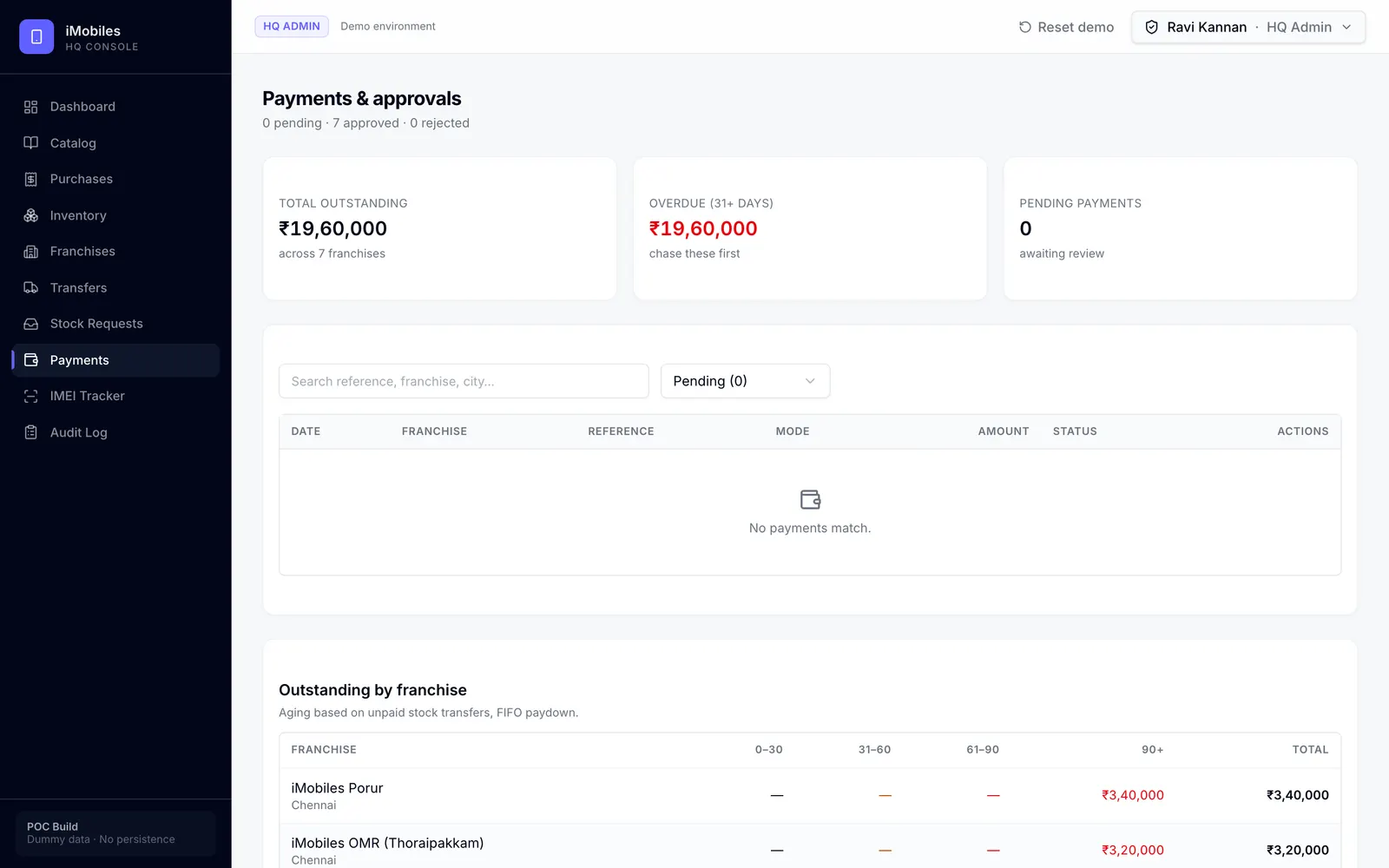Click the Franchises building icon
This screenshot has width=1389, height=868.
click(x=31, y=252)
